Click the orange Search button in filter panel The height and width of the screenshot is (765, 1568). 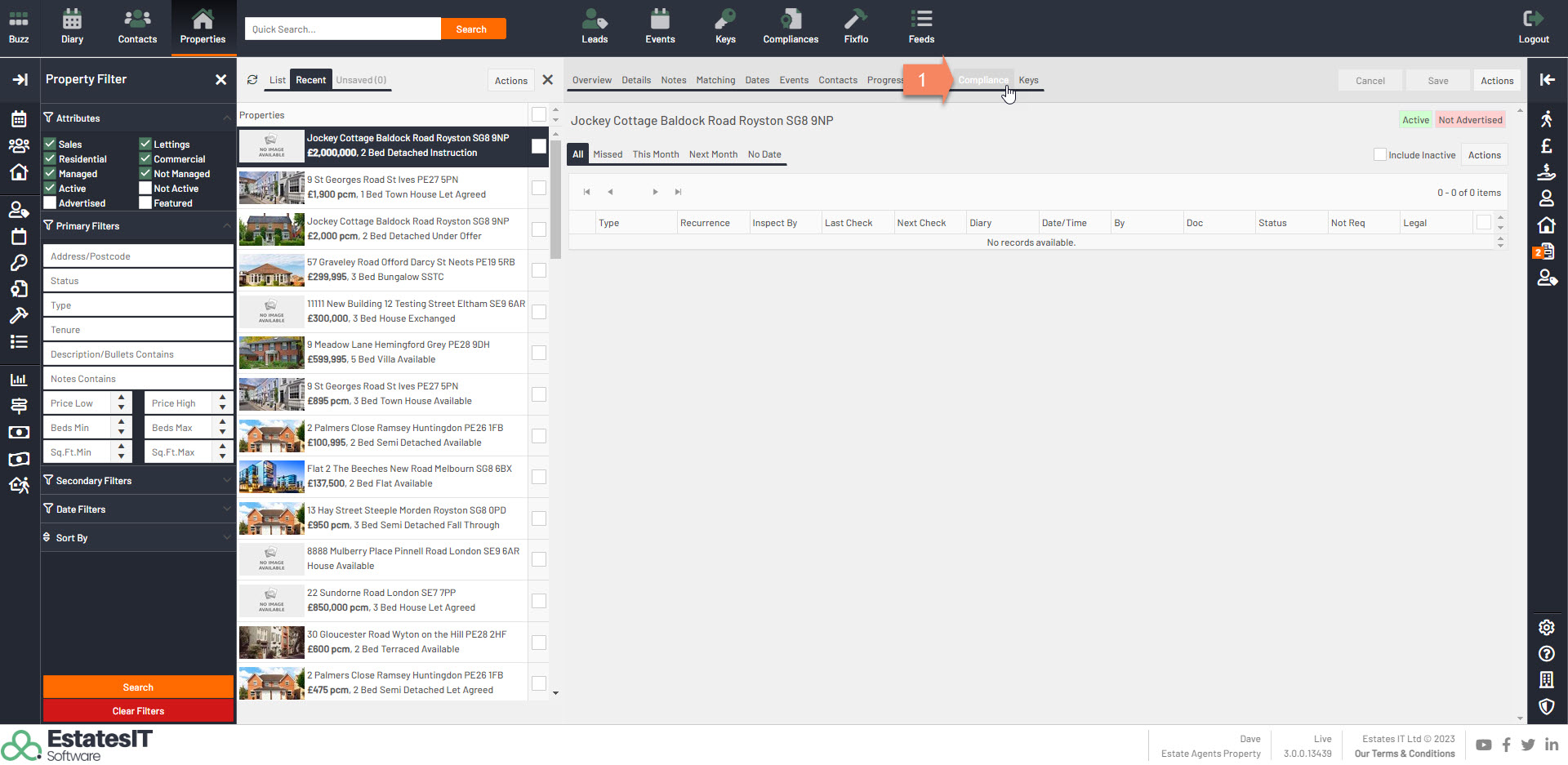click(x=138, y=687)
